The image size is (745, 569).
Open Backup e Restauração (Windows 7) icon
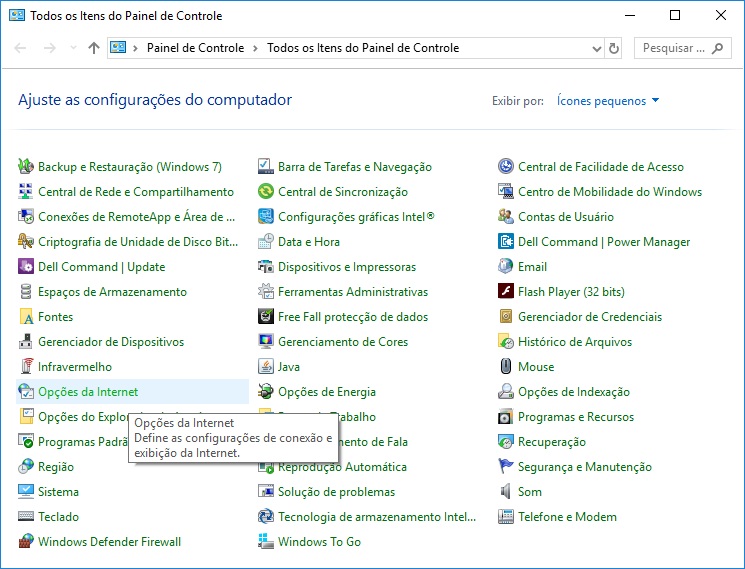coord(26,166)
